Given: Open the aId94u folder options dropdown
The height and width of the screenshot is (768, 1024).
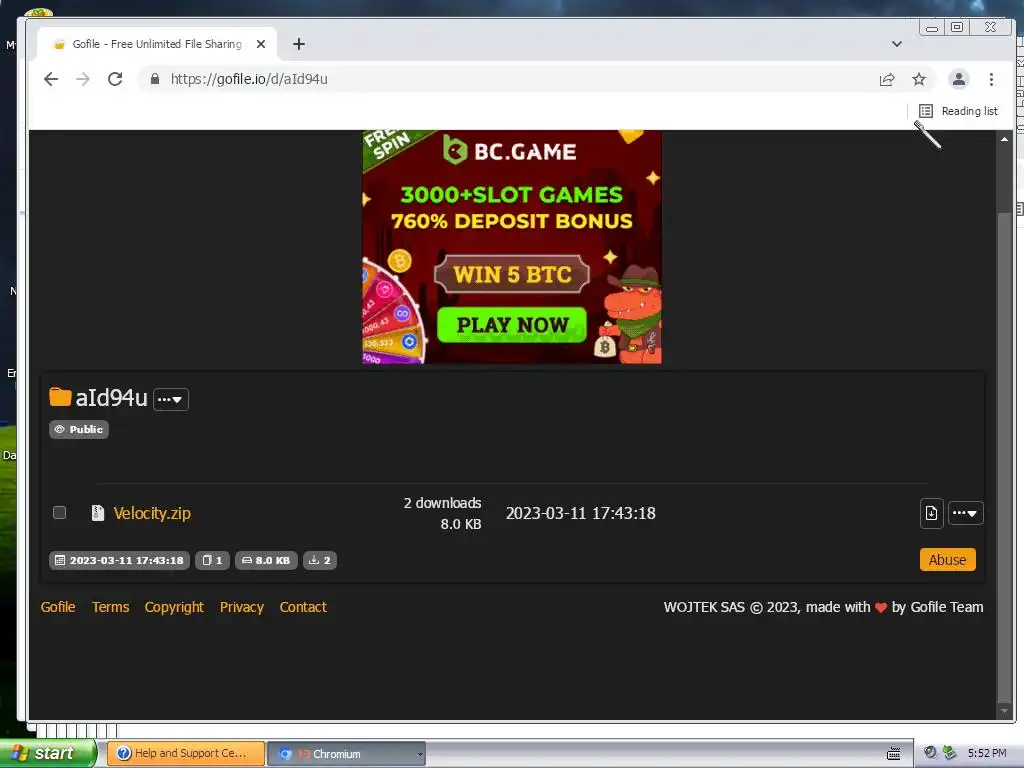Looking at the screenshot, I should tap(170, 399).
